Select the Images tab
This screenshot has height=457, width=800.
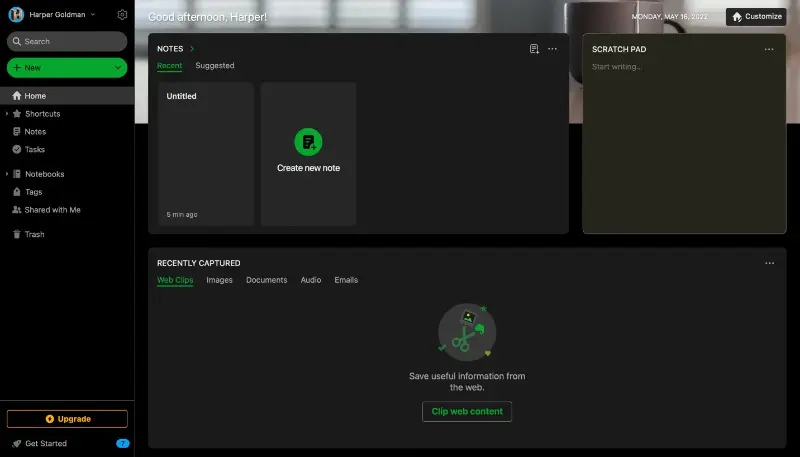pos(219,280)
